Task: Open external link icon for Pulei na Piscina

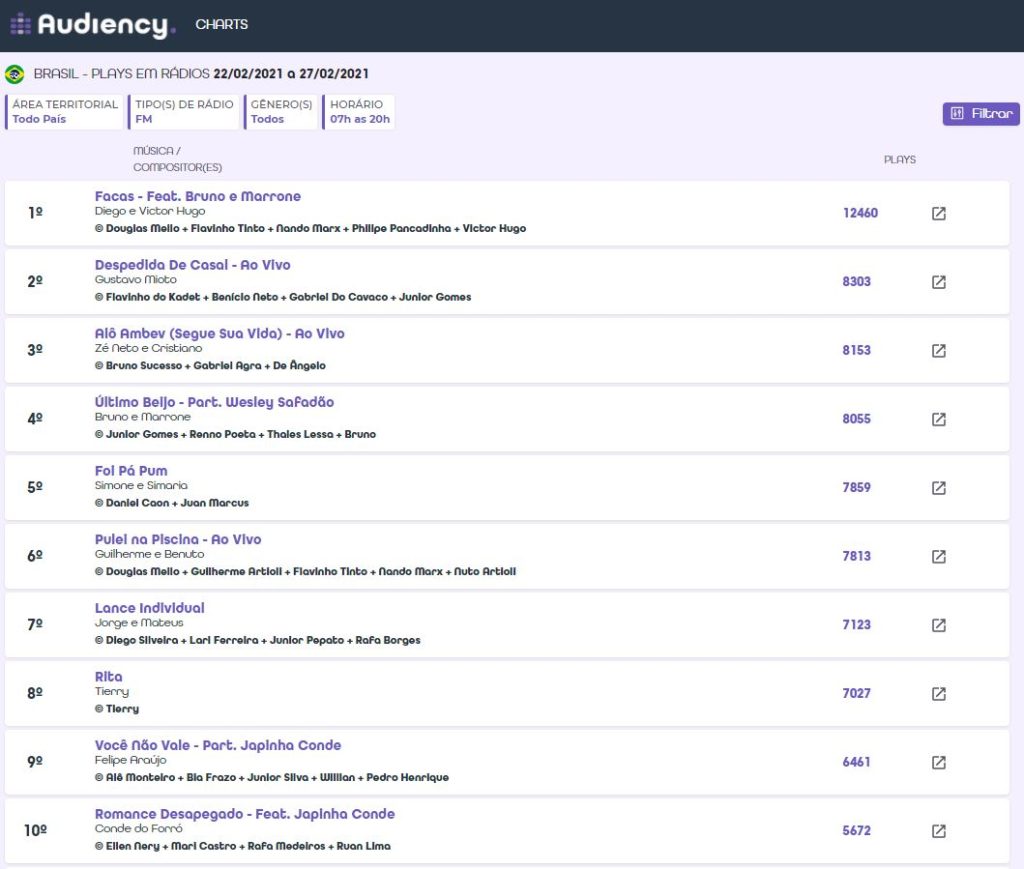Action: click(938, 556)
